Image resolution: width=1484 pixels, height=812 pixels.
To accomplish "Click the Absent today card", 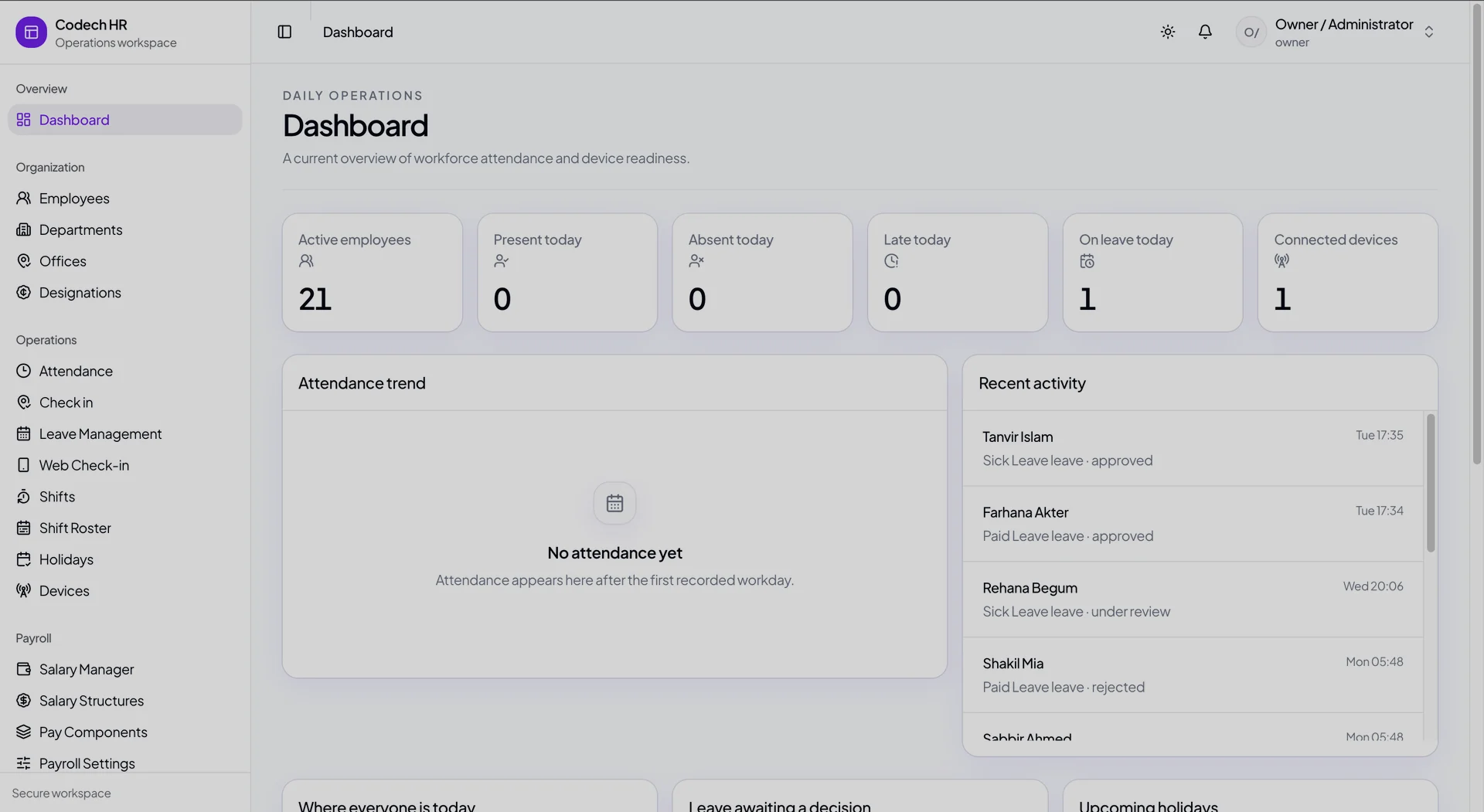I will click(x=762, y=273).
